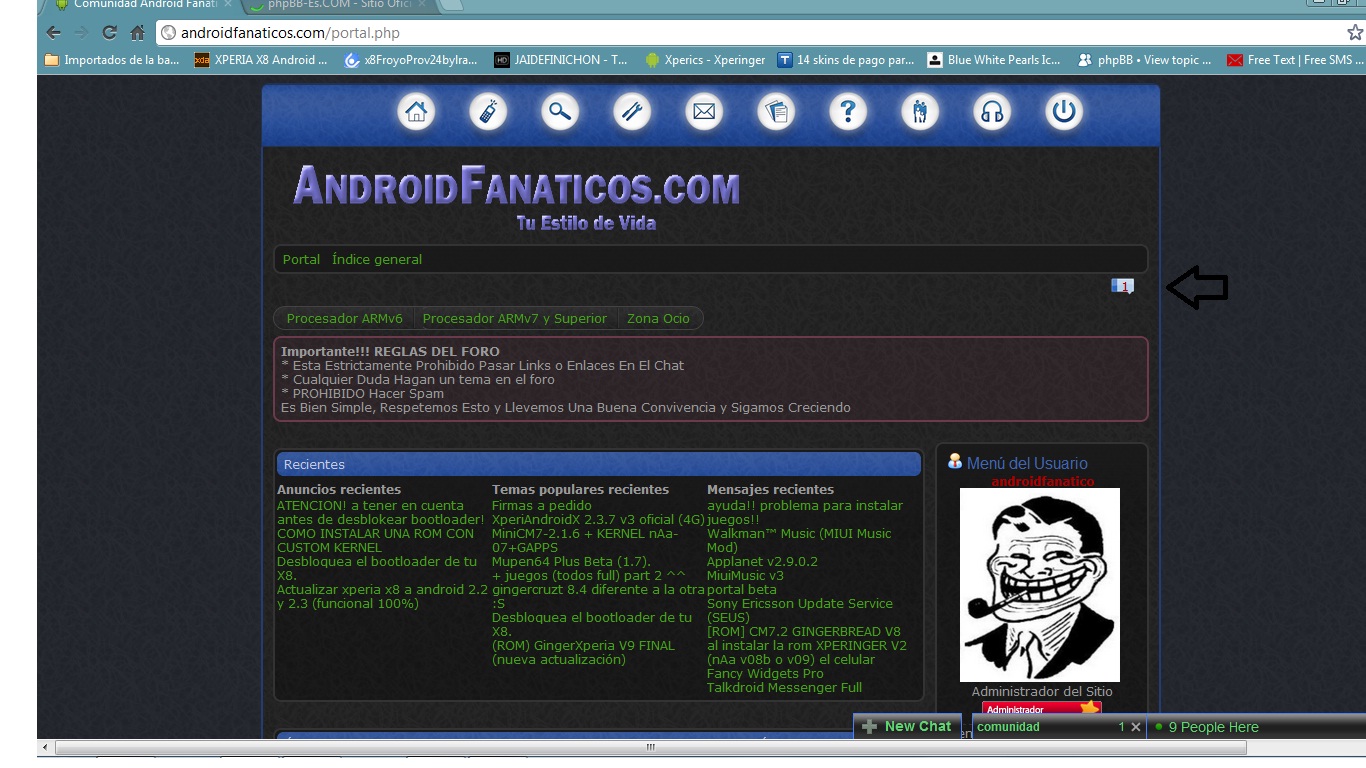
Task: Open the magnifier search icon
Action: coord(560,112)
